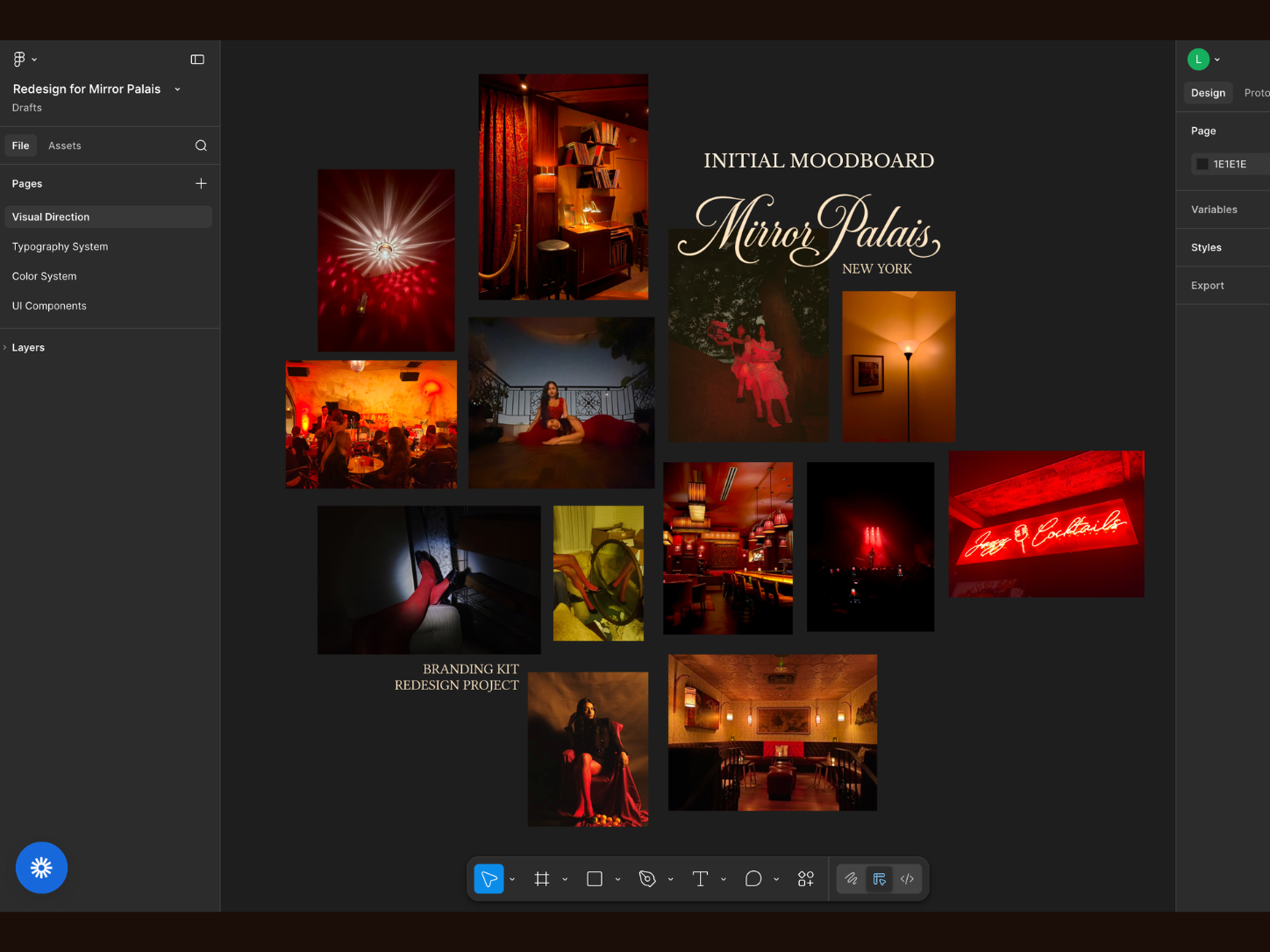This screenshot has height=952, width=1270.
Task: Open the blue floating assistant button
Action: pyautogui.click(x=41, y=868)
